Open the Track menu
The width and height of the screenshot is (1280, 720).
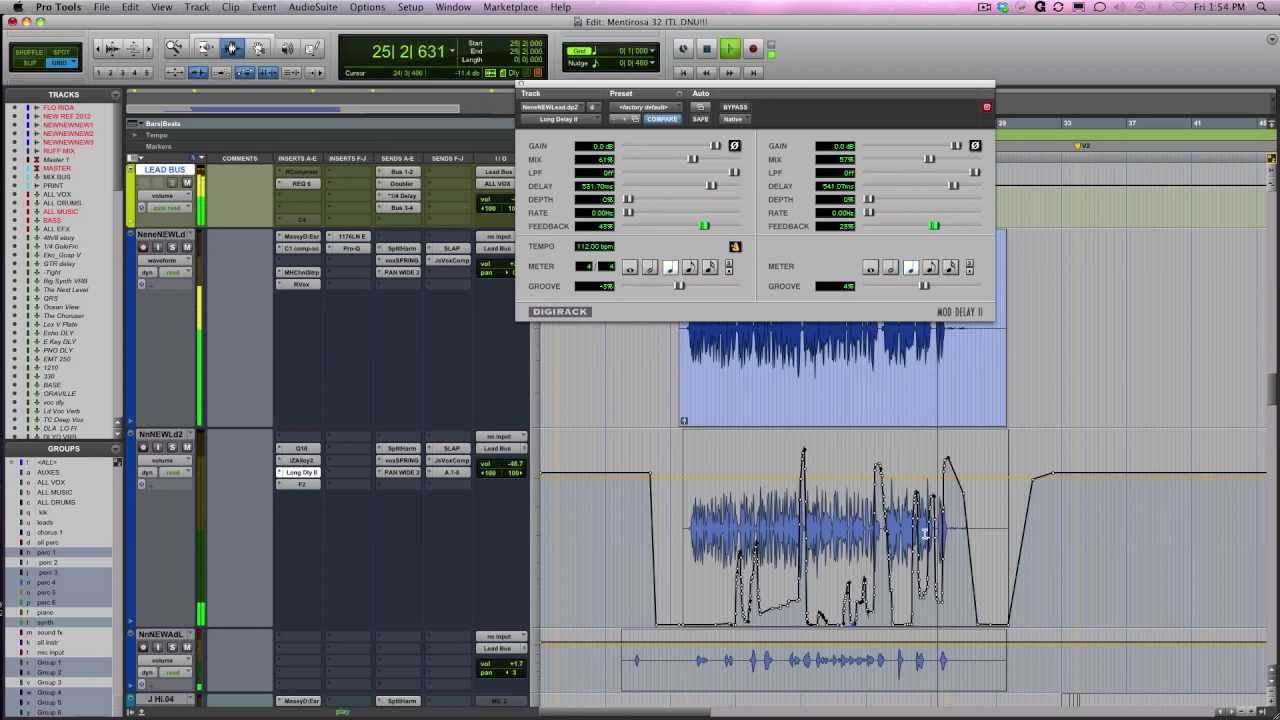pos(197,7)
